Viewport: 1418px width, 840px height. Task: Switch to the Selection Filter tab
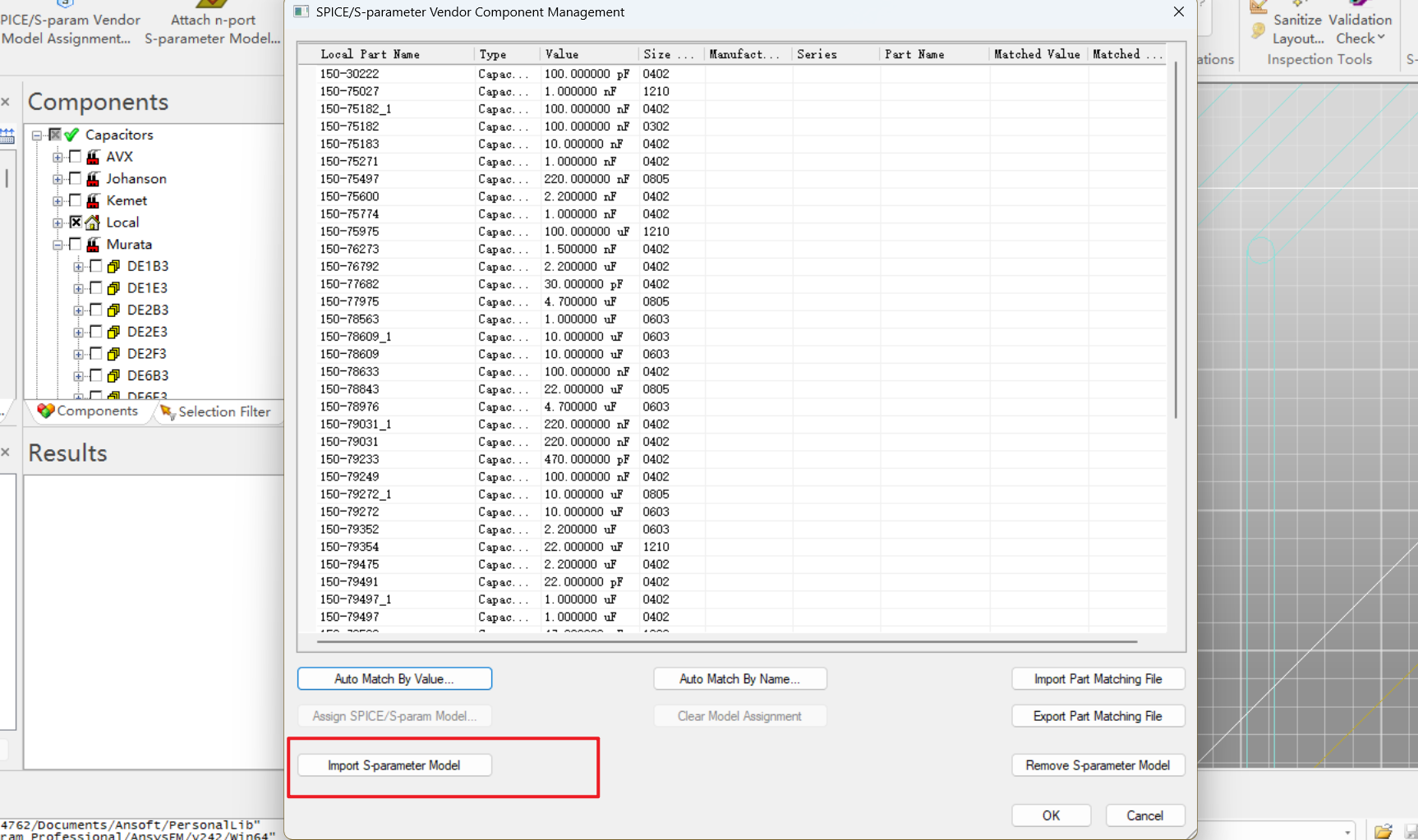coord(216,412)
